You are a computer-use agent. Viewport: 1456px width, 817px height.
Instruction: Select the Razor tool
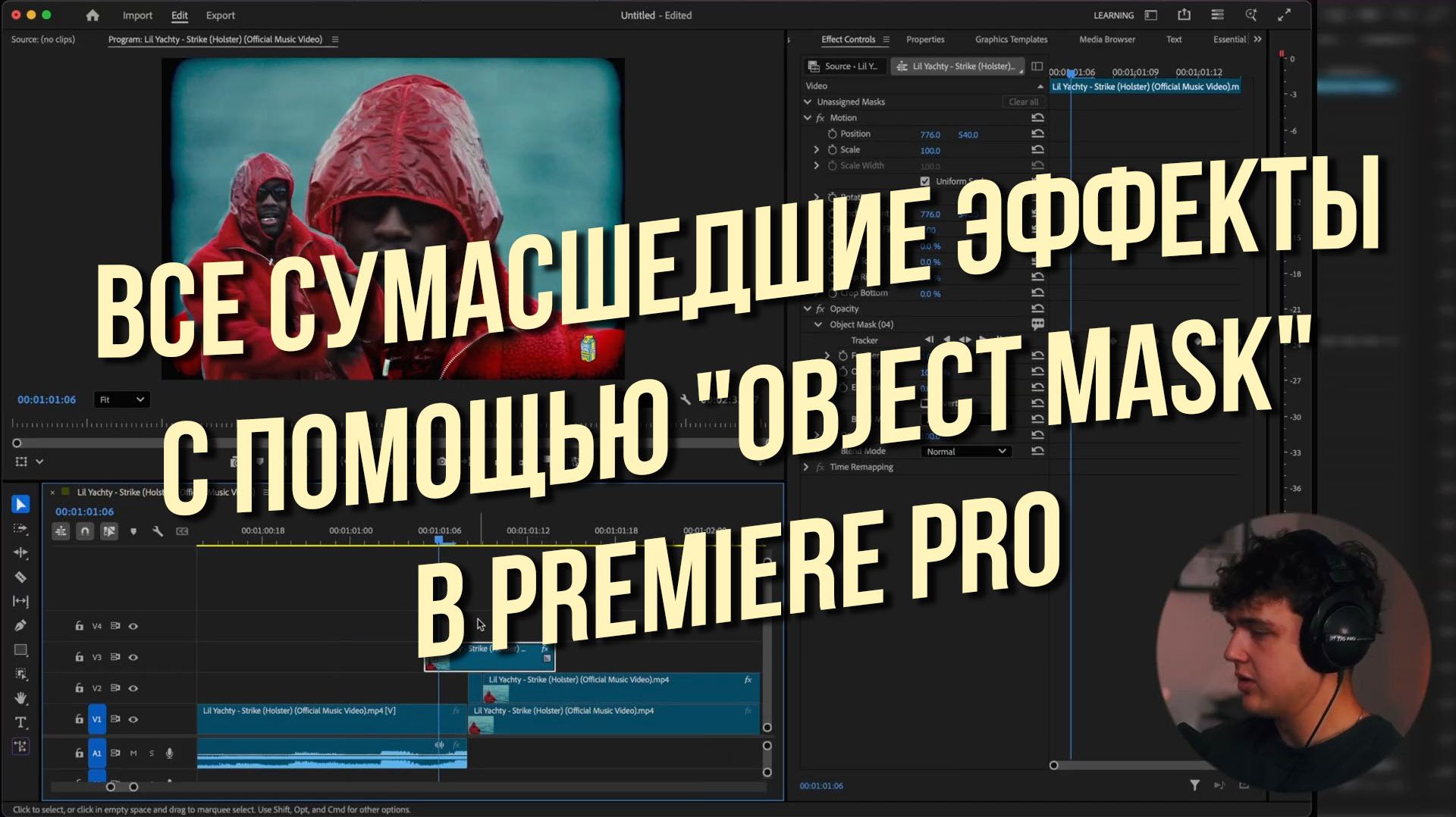pyautogui.click(x=21, y=577)
